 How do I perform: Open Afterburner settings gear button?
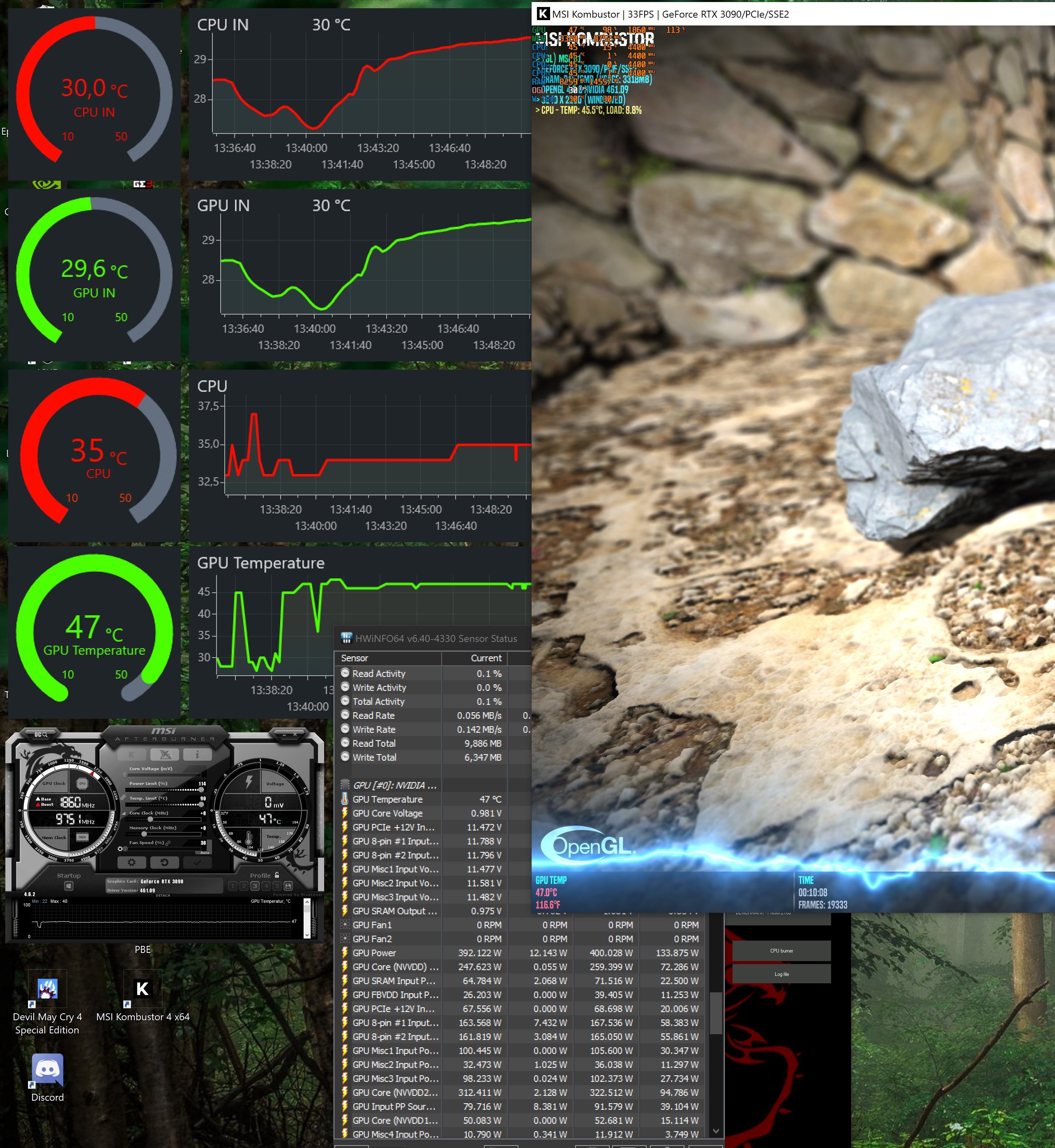[132, 863]
